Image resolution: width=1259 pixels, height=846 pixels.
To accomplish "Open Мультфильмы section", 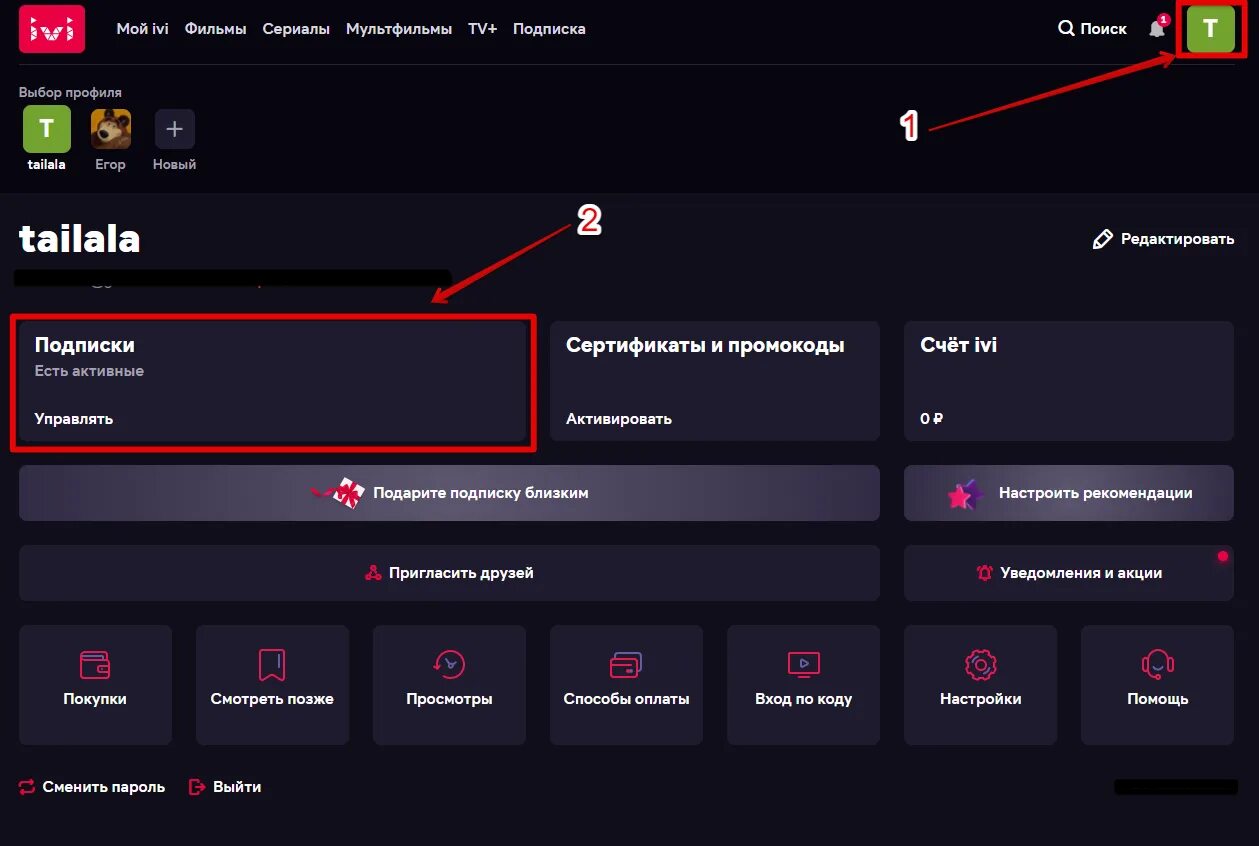I will 399,29.
